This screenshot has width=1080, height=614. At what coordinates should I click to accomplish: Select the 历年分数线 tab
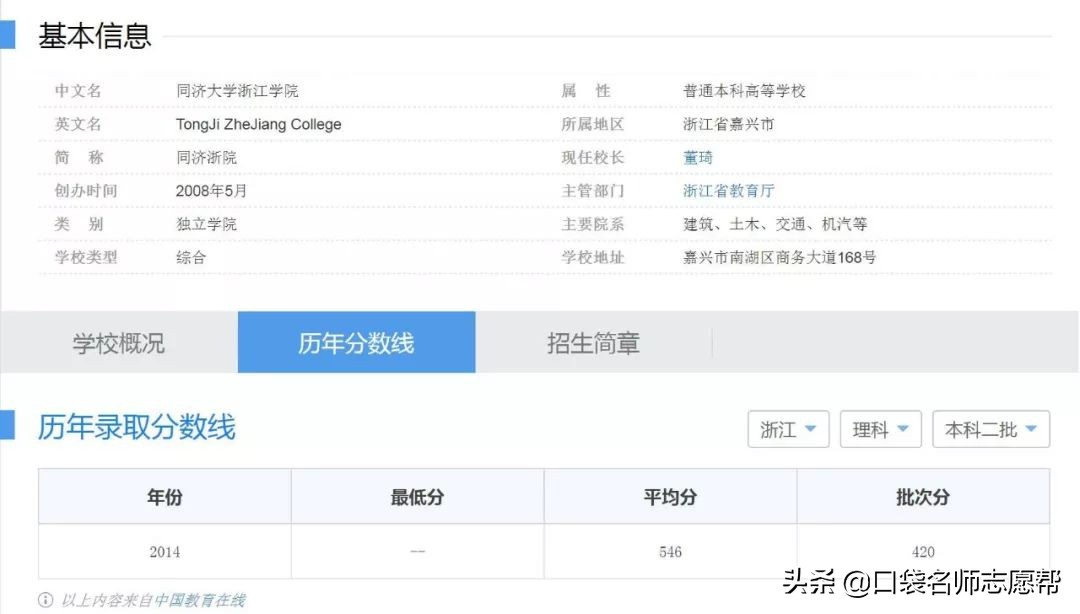coord(356,341)
